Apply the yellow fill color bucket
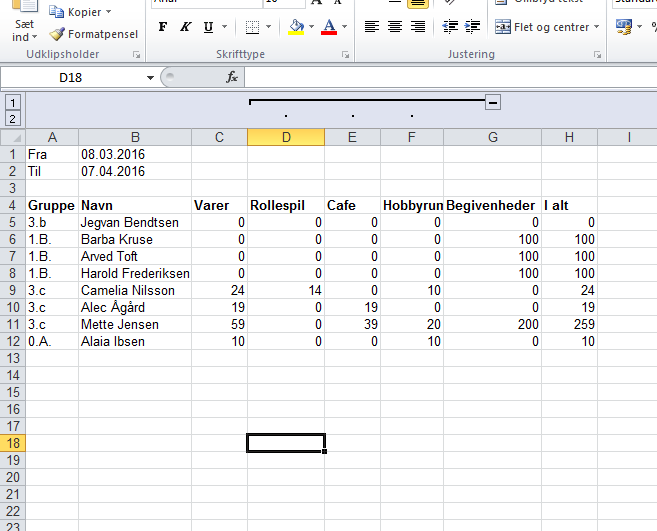 tap(296, 27)
